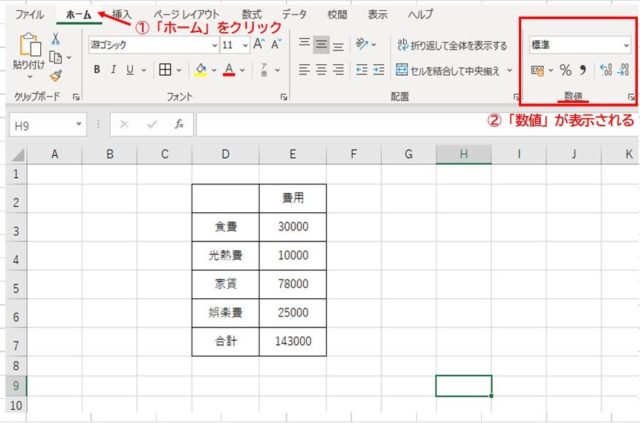The width and height of the screenshot is (640, 423).
Task: Select column H header
Action: coord(464,154)
